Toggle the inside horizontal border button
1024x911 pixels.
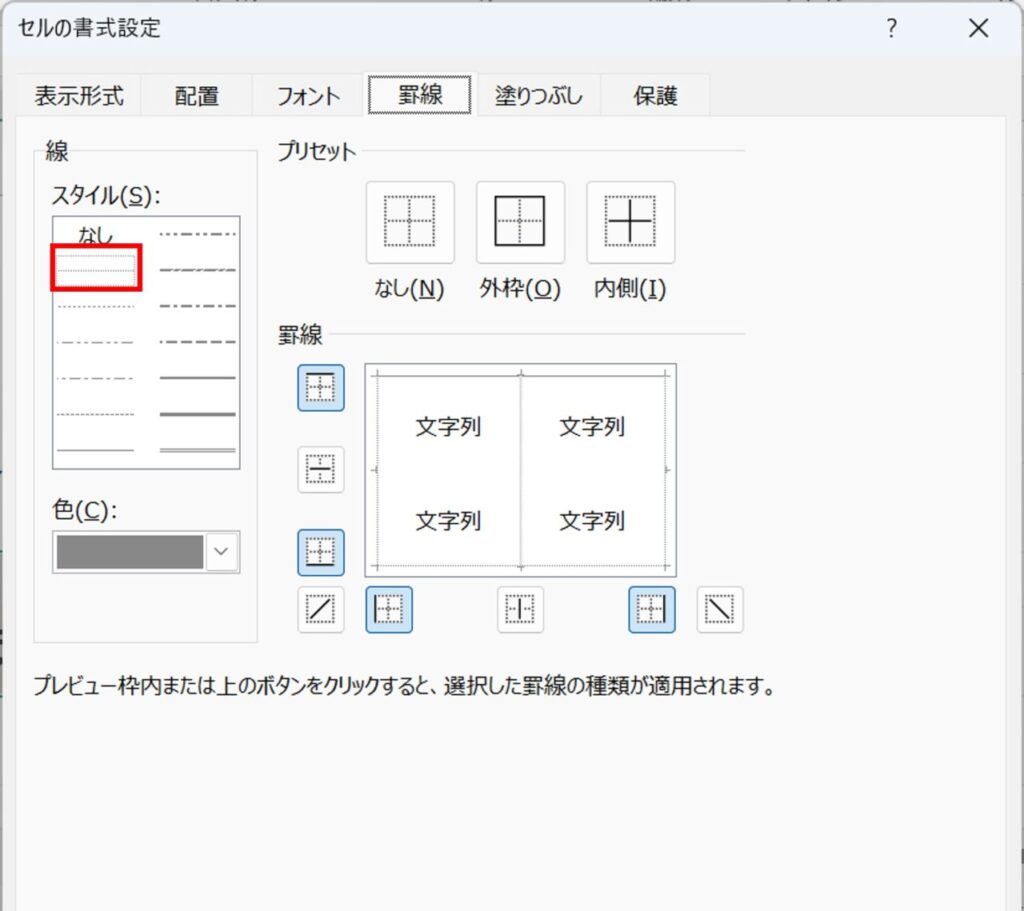[321, 470]
